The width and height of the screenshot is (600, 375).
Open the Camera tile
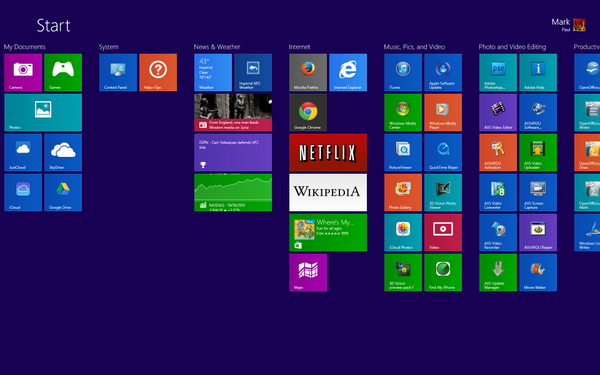(23, 72)
